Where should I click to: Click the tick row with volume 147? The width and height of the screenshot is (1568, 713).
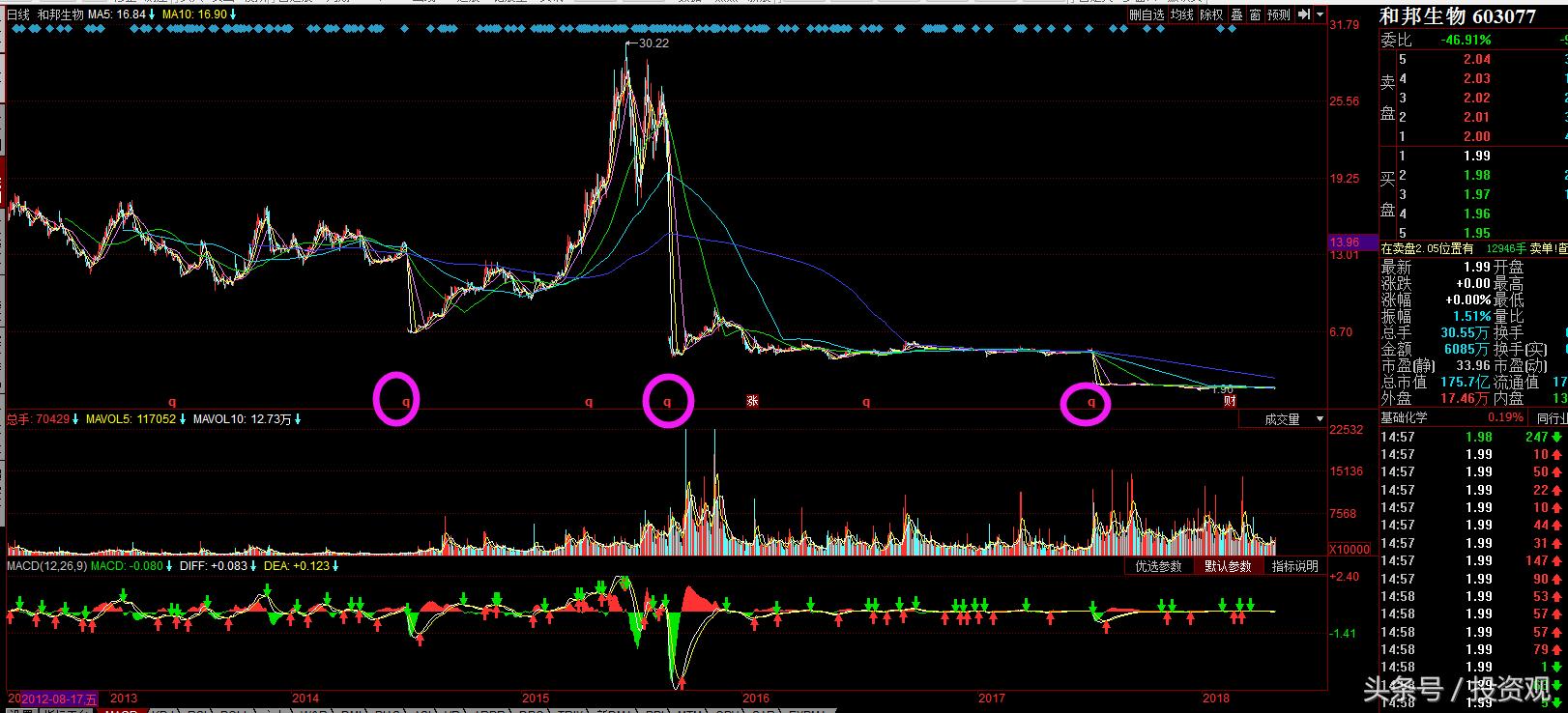(x=1473, y=560)
